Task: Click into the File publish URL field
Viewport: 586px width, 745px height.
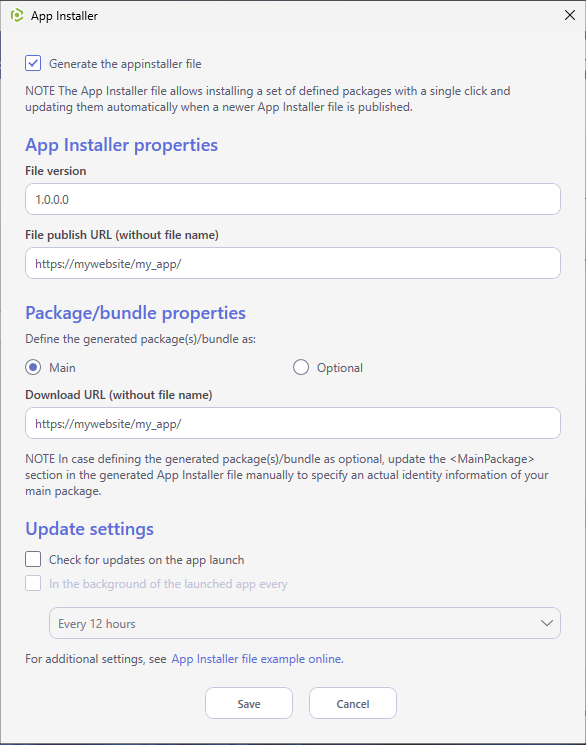Action: 293,263
